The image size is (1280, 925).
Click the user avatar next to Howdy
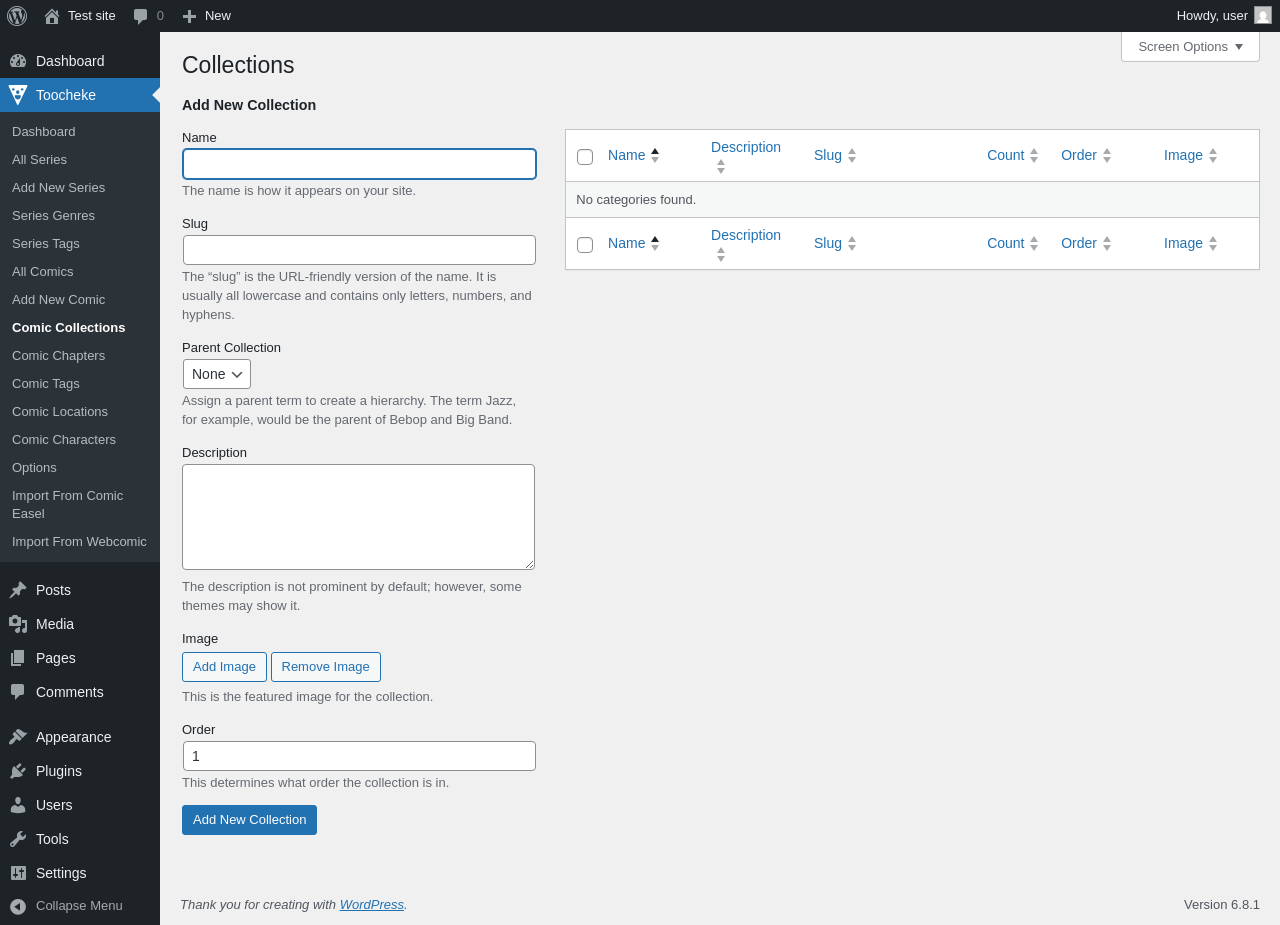coord(1263,16)
